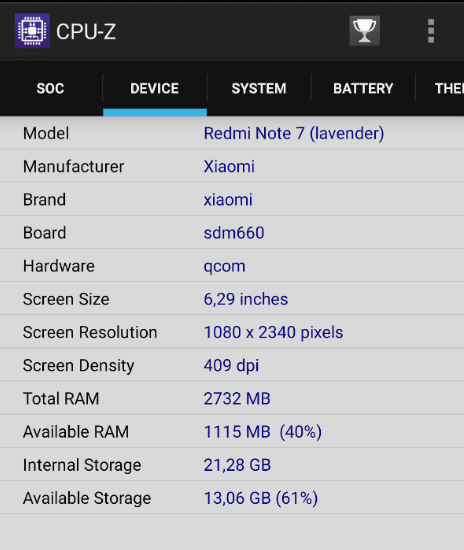Select the Available RAM 1115 MB row
This screenshot has width=464, height=550.
(x=232, y=431)
